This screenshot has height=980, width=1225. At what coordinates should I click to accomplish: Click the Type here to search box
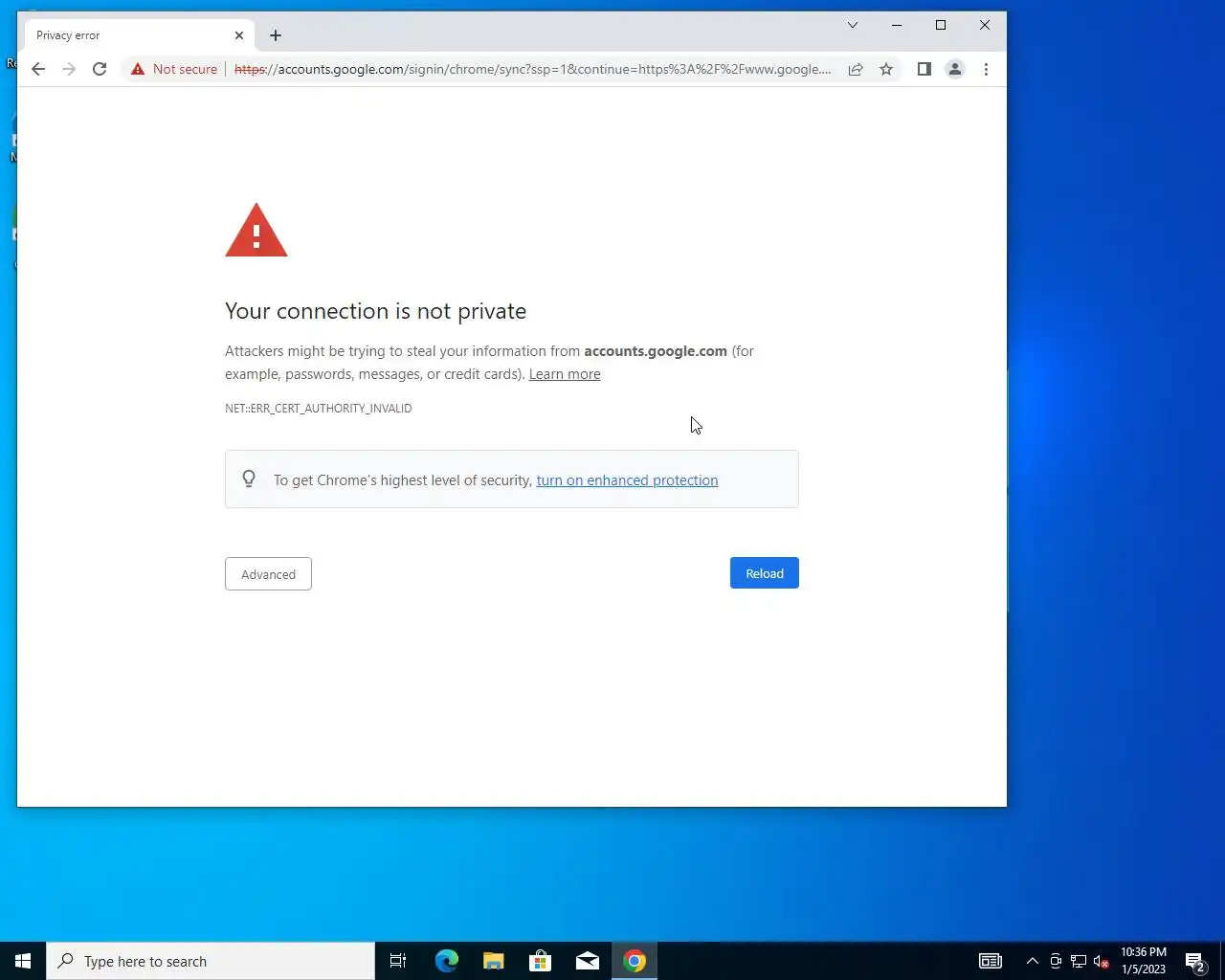pos(211,961)
